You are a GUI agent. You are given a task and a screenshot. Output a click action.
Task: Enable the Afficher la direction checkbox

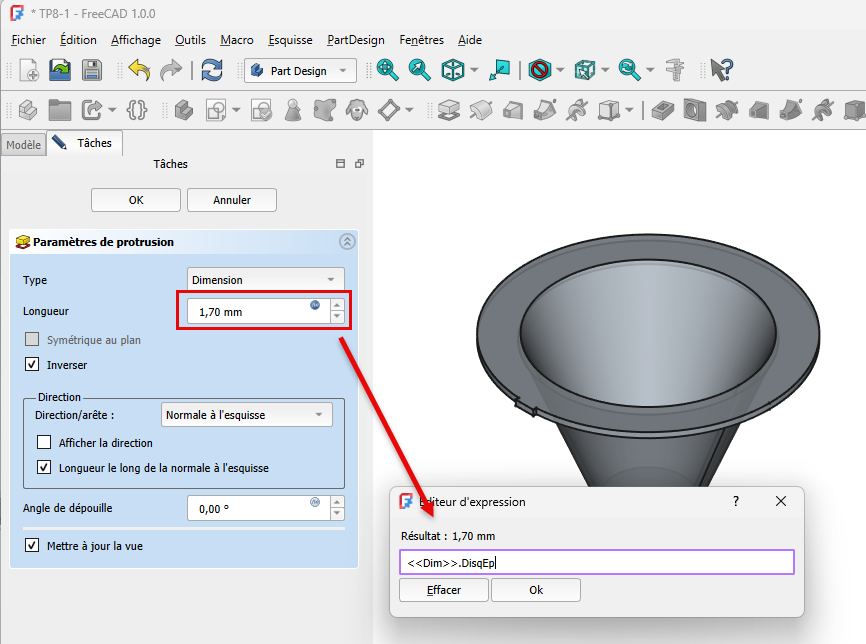(44, 442)
